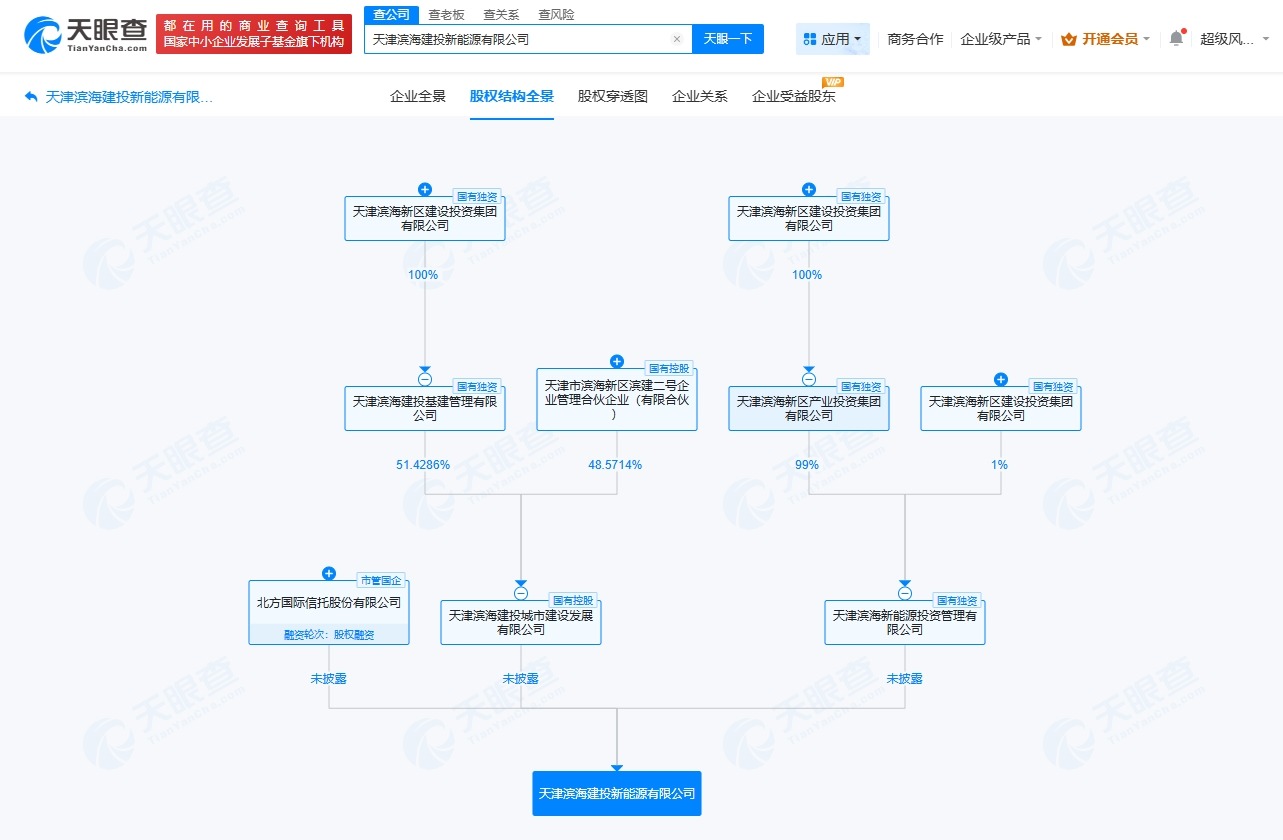Expand the plus icon on 北方国际信托股份有限公司
This screenshot has width=1283, height=840.
coord(329,573)
